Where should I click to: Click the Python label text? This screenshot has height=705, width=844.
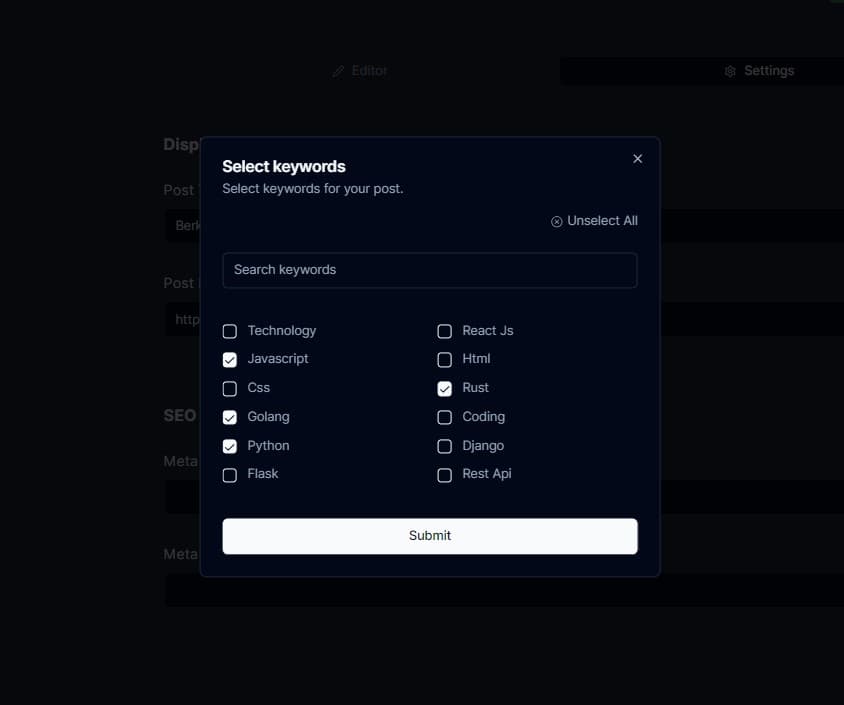point(268,446)
